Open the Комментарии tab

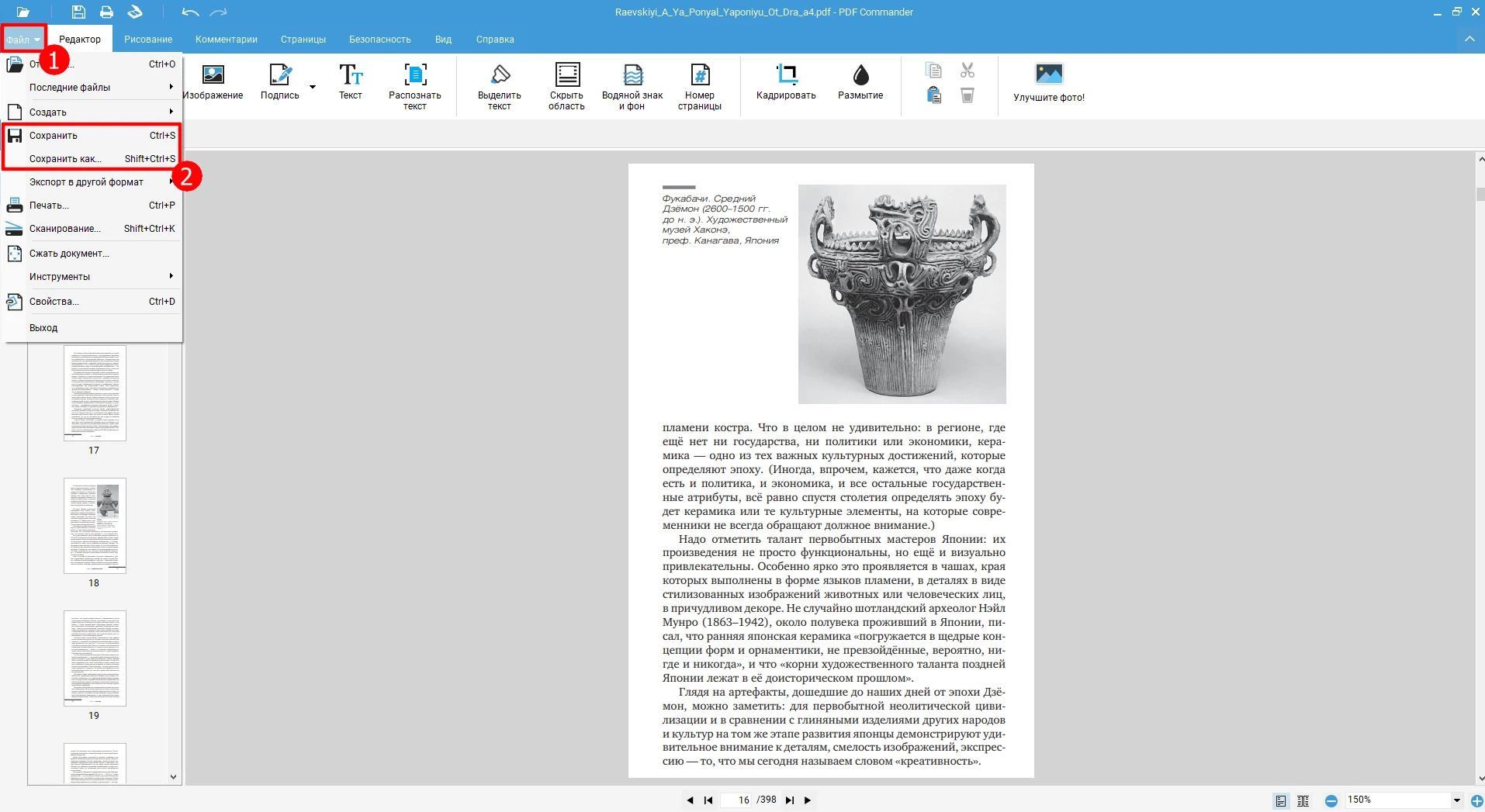click(227, 40)
